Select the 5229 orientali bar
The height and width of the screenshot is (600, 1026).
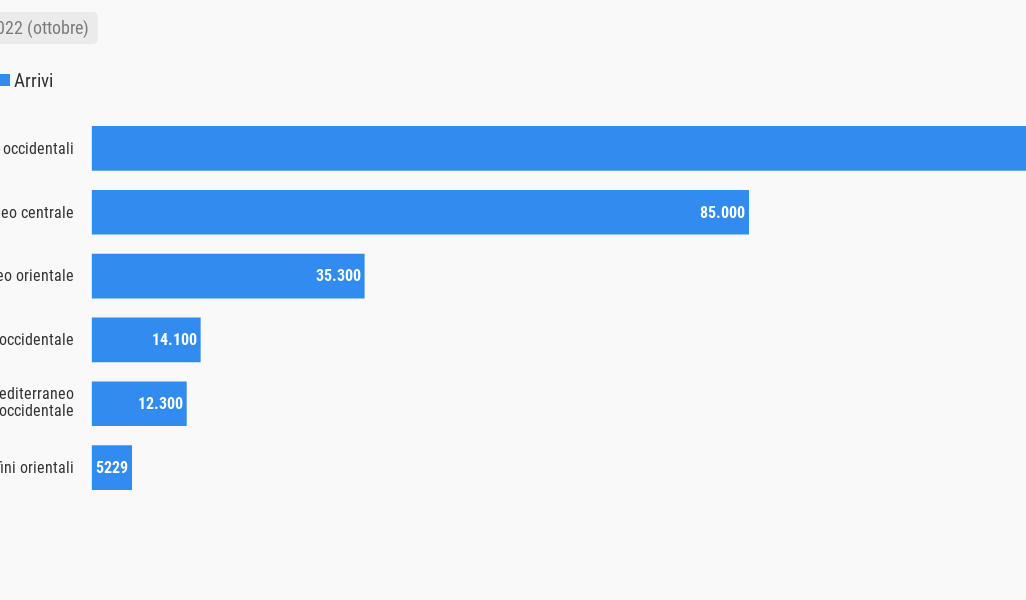click(x=112, y=467)
